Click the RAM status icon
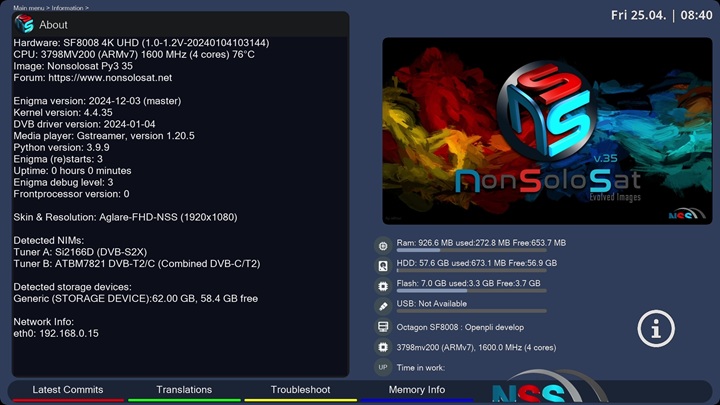This screenshot has height=405, width=720. tap(382, 246)
